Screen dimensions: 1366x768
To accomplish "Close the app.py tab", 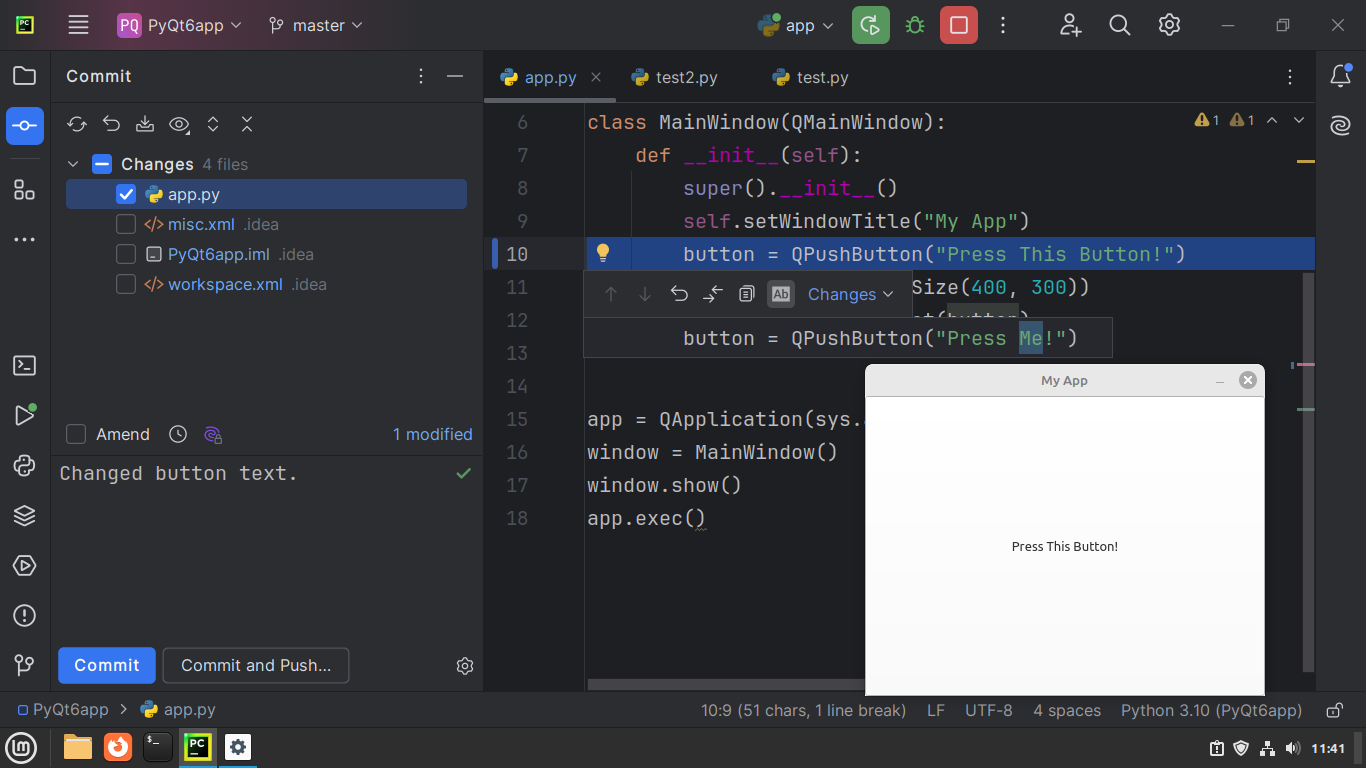I will point(596,77).
